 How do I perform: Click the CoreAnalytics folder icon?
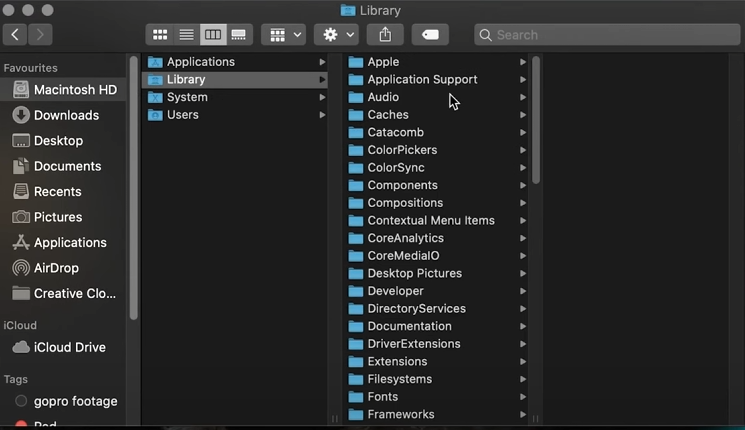click(356, 238)
